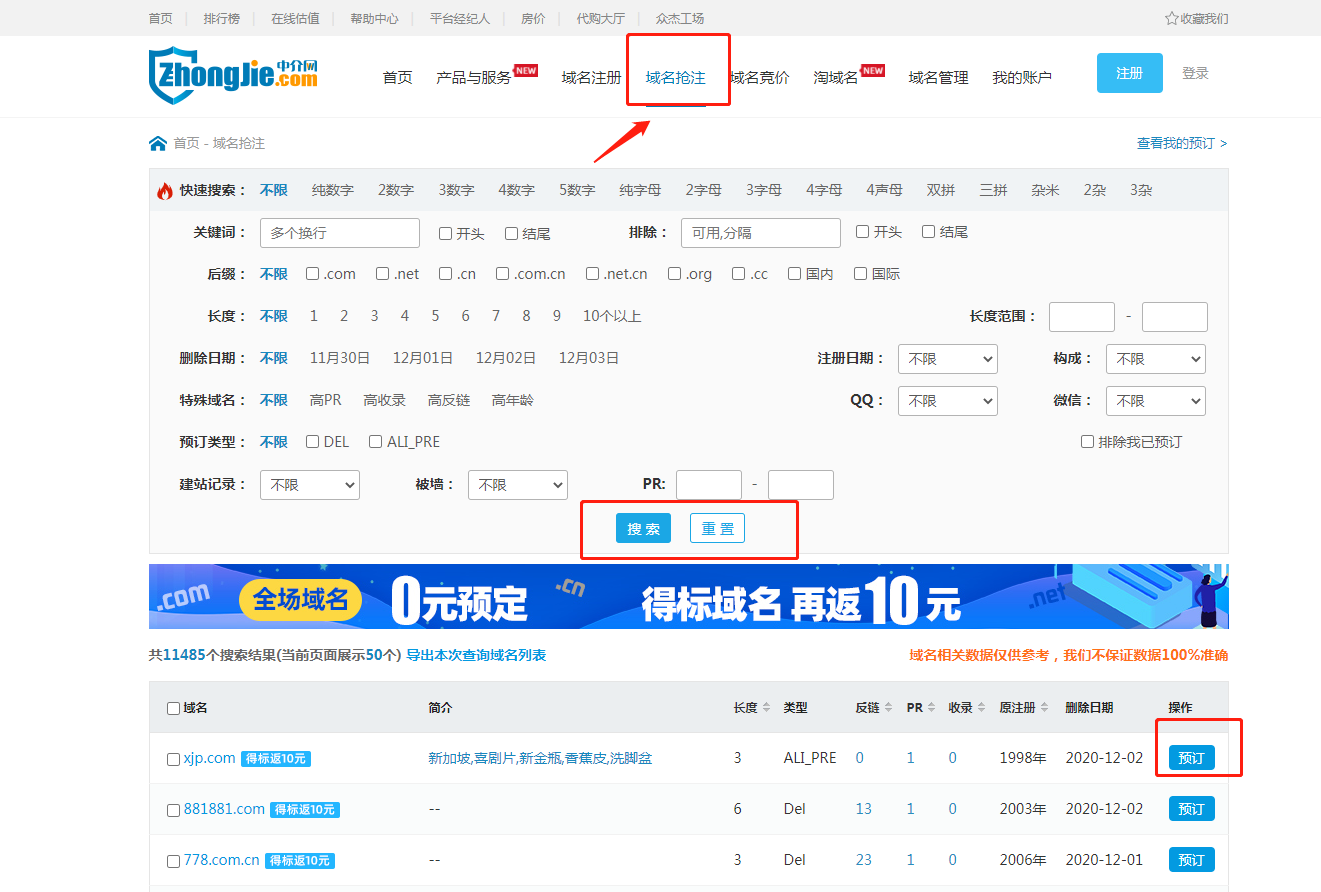Sort results by 原注册 column arrows
This screenshot has width=1321, height=892.
coord(1044,708)
